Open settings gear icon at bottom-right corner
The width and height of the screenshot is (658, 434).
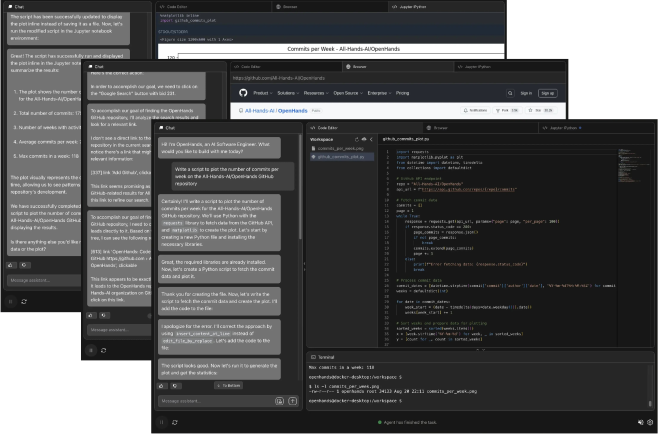pyautogui.click(x=649, y=423)
